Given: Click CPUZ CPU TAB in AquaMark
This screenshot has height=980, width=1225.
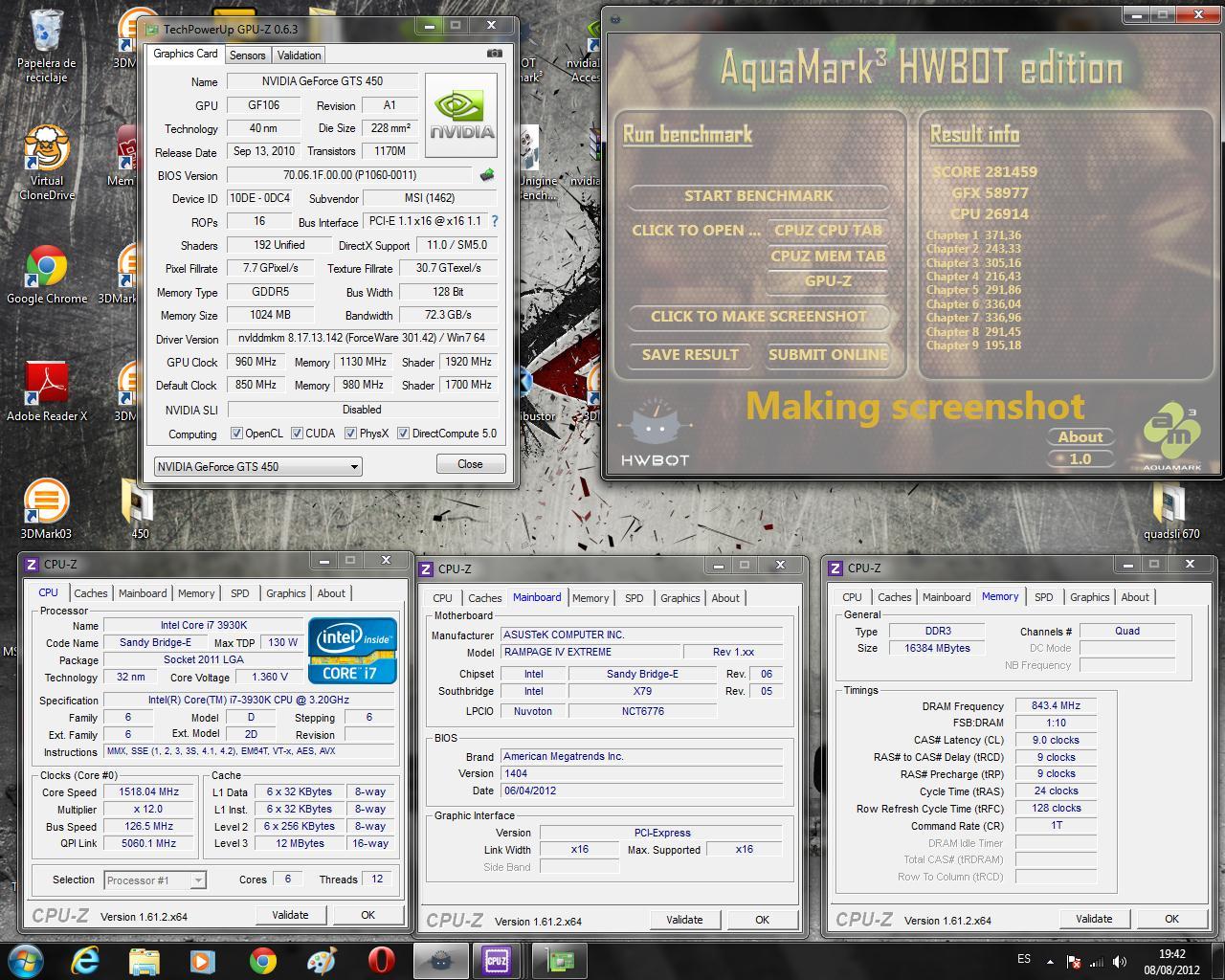Looking at the screenshot, I should tap(829, 231).
